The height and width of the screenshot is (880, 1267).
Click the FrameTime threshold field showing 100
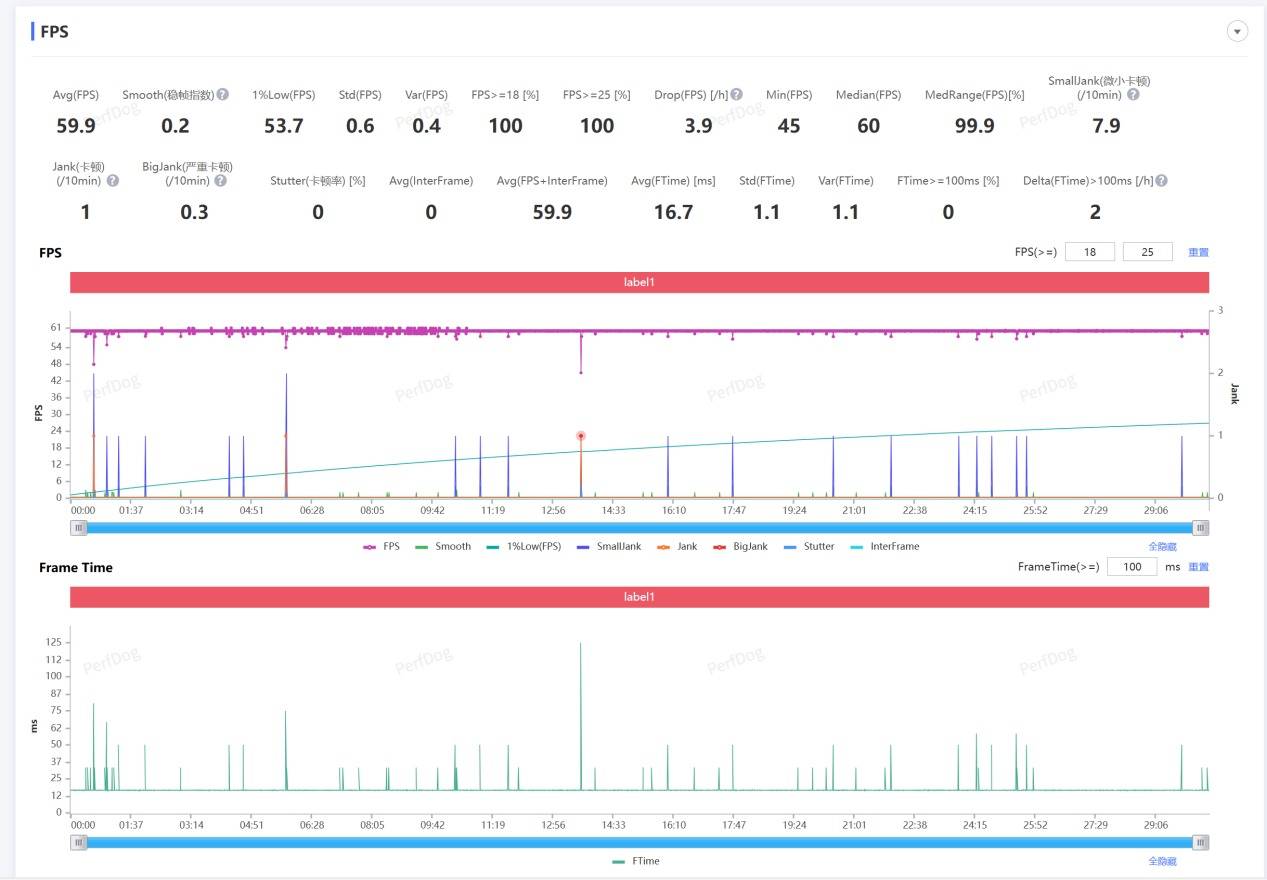point(1131,567)
